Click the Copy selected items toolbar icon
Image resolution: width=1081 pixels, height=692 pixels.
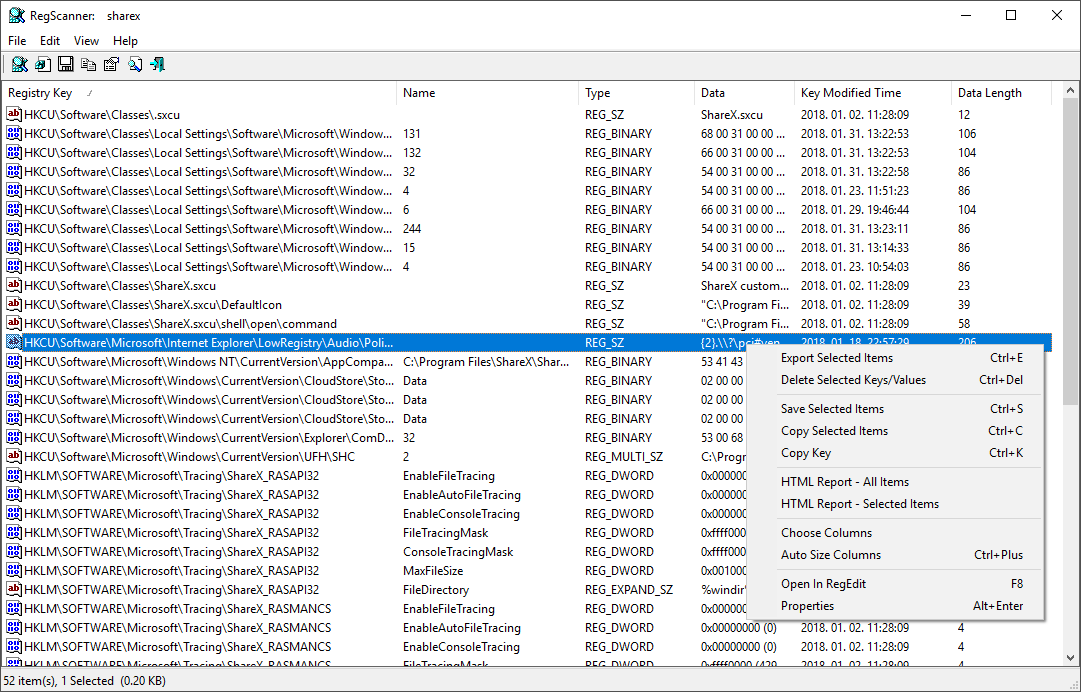[89, 65]
